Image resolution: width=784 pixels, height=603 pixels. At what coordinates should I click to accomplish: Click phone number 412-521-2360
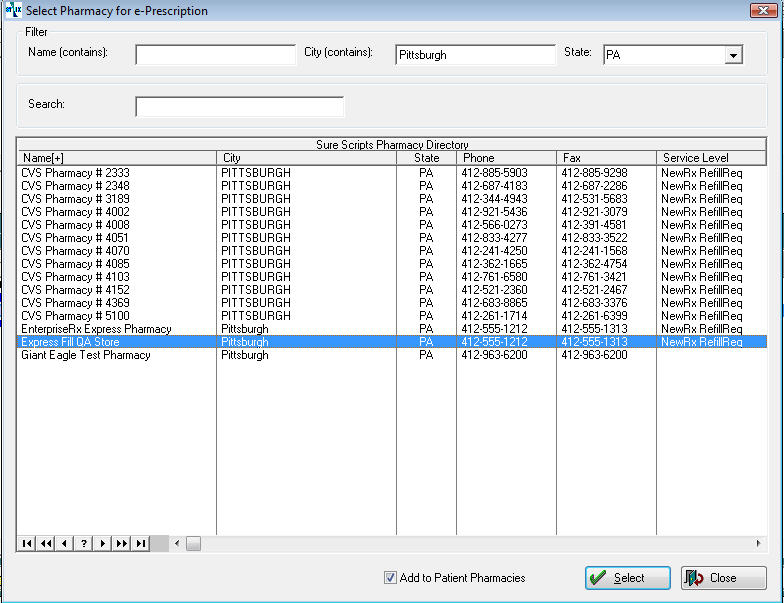(494, 290)
